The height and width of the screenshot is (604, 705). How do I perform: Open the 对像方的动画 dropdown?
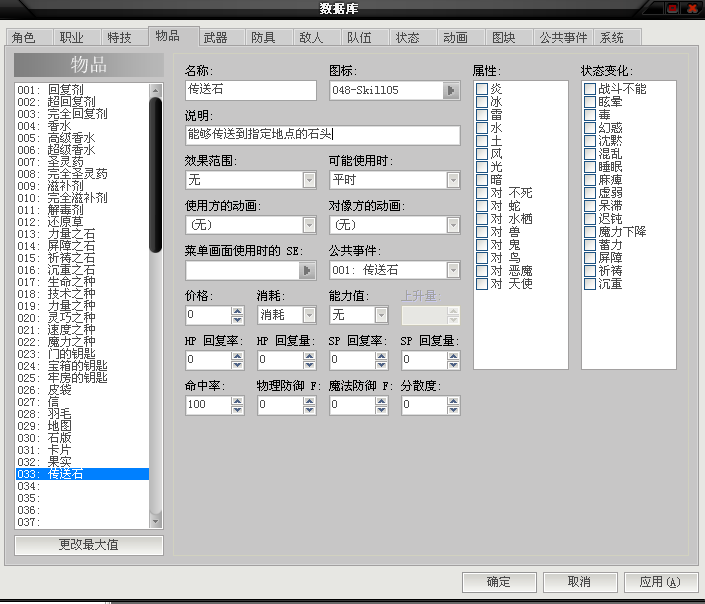[453, 225]
